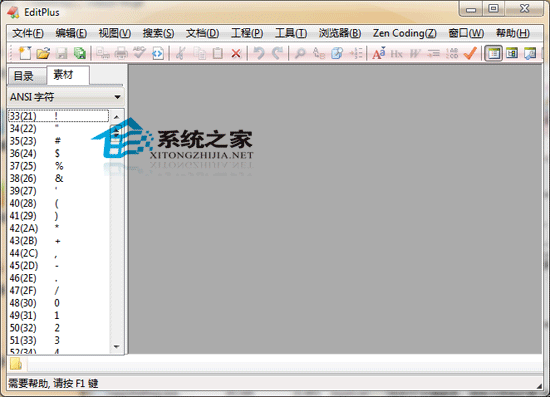
Task: Click the Replace icon
Action: (318, 53)
